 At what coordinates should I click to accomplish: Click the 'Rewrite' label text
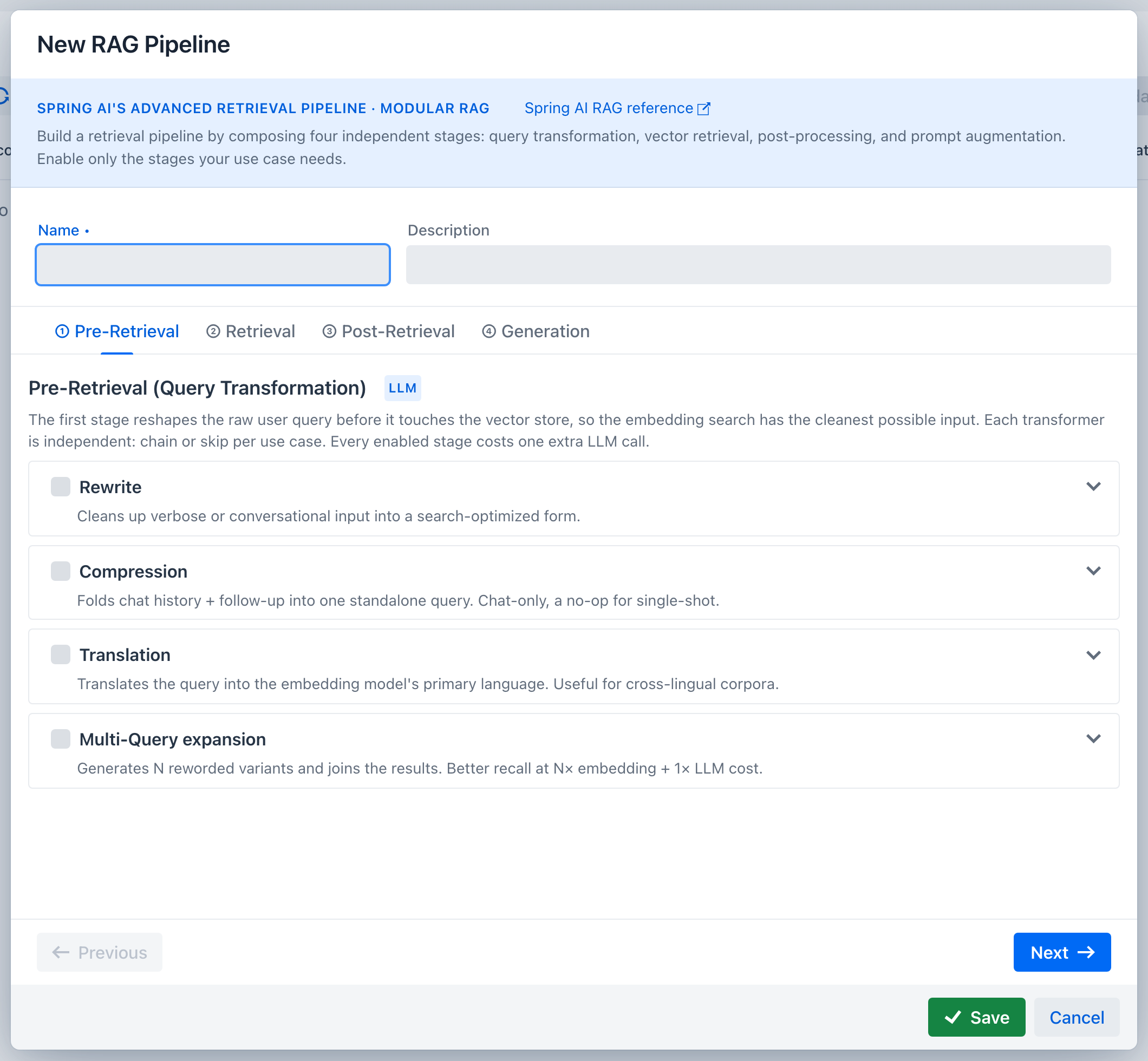110,487
